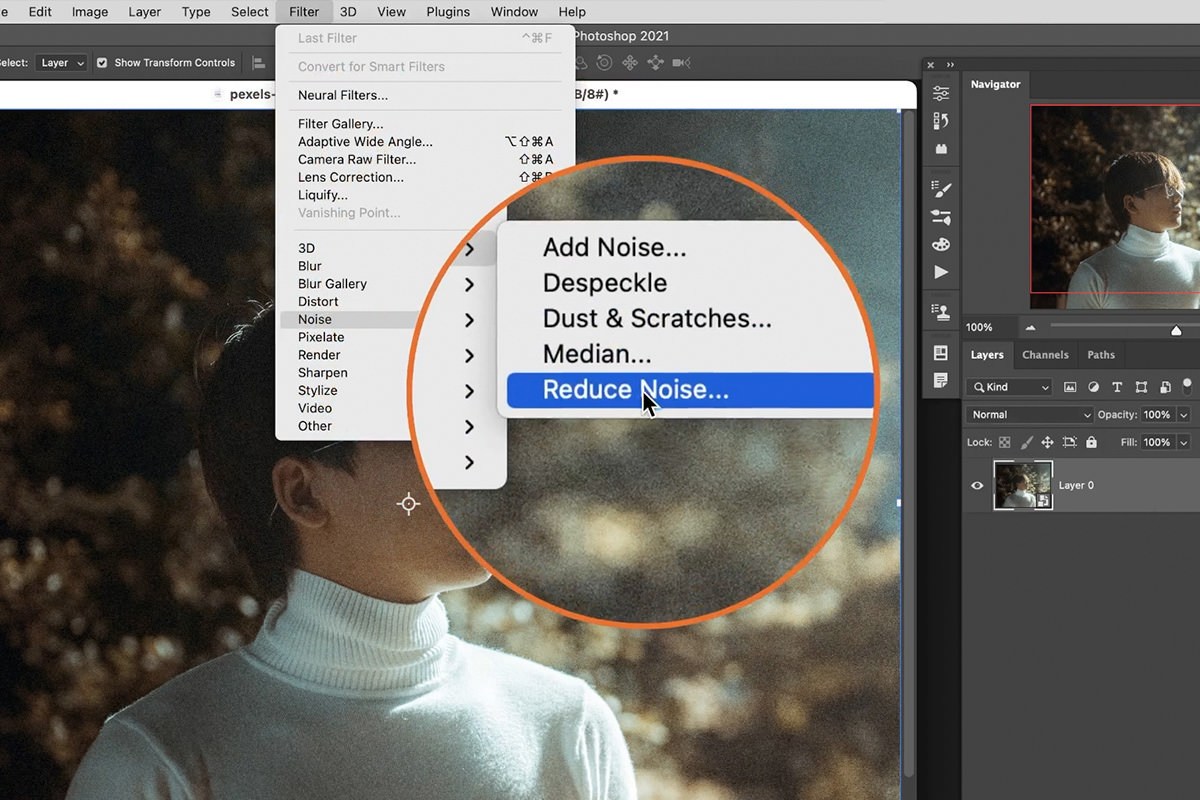The image size is (1200, 800).
Task: Select the pan 3D camera icon
Action: [630, 62]
